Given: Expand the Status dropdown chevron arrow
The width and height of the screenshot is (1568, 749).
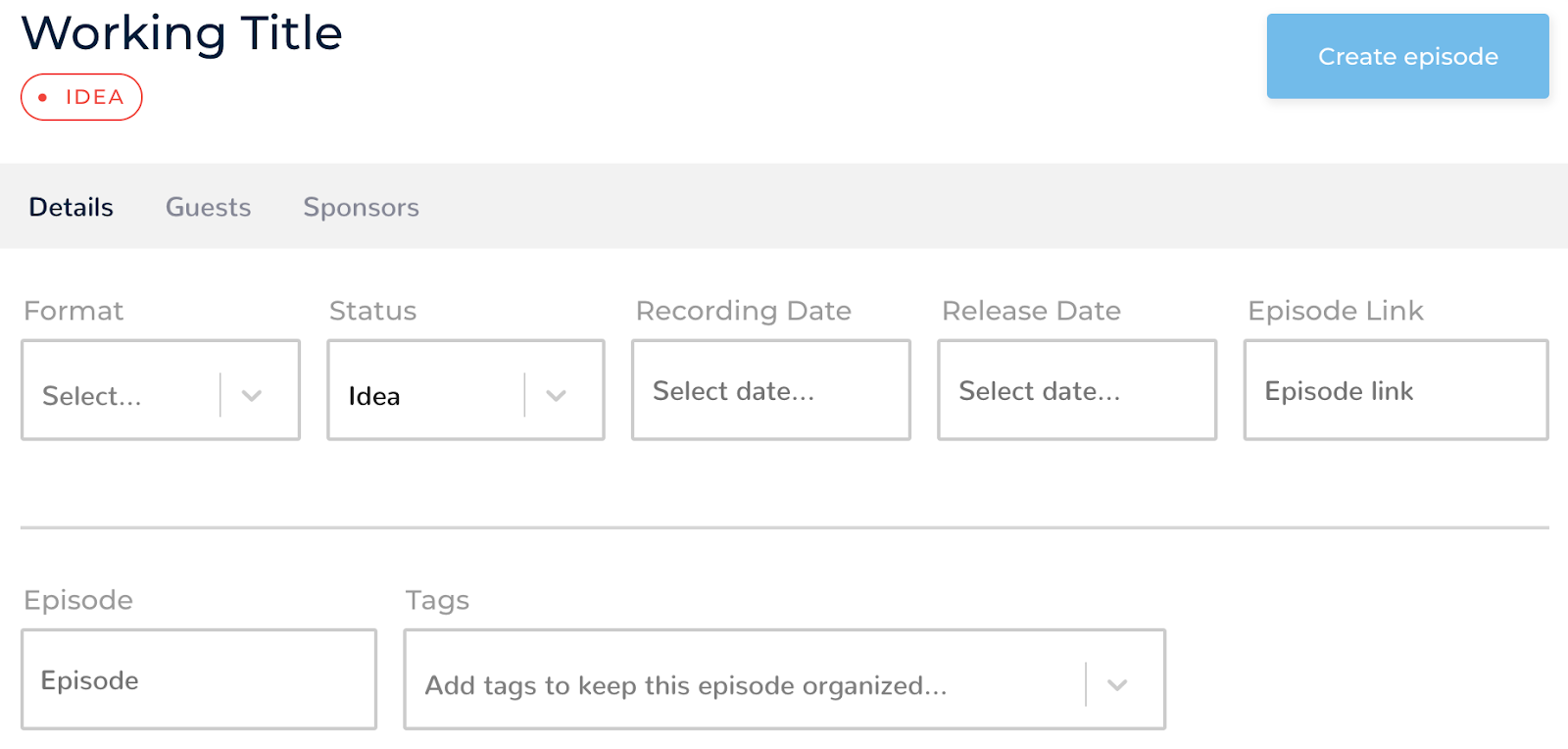Looking at the screenshot, I should tap(557, 396).
